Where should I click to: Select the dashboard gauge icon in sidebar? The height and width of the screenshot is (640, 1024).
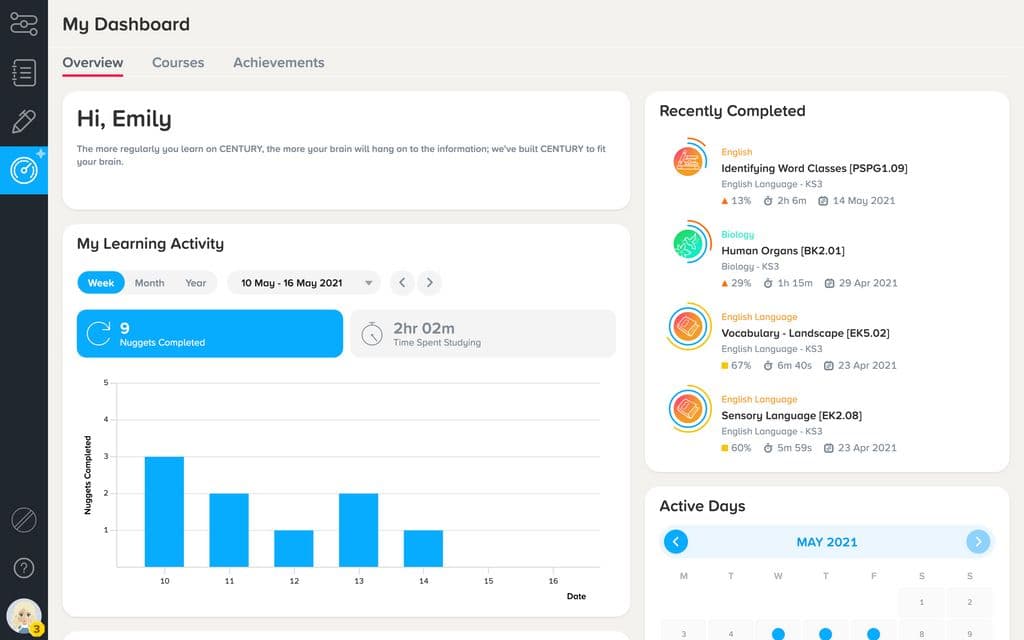click(x=24, y=170)
